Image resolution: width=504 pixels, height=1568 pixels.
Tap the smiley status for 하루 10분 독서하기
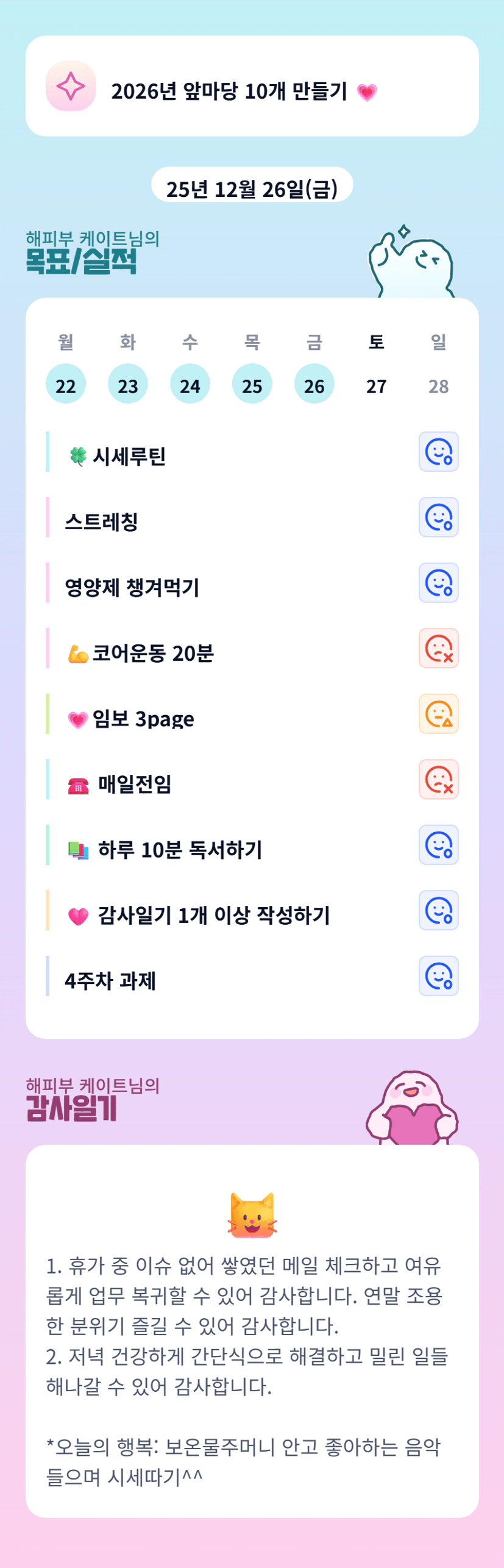[x=438, y=845]
